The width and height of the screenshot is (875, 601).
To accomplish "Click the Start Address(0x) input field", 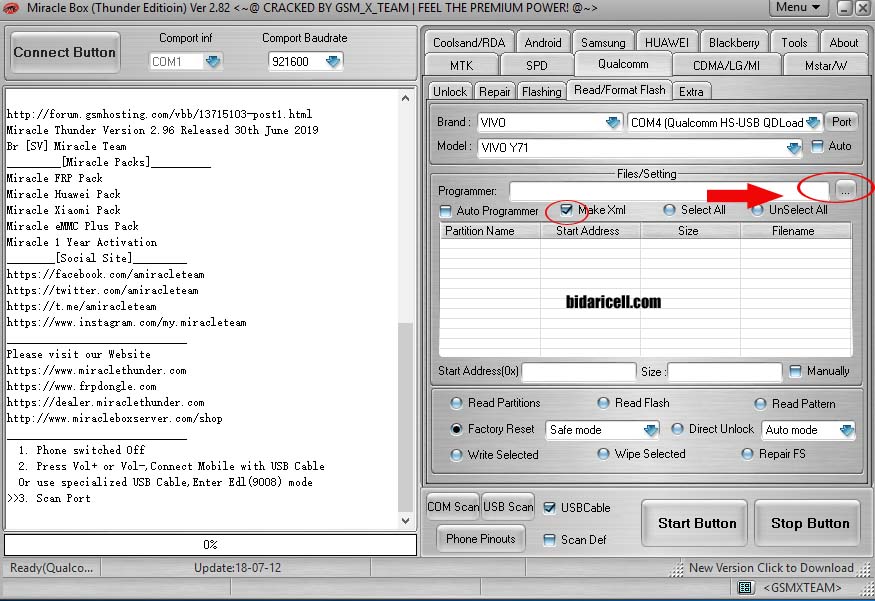I will [x=579, y=371].
